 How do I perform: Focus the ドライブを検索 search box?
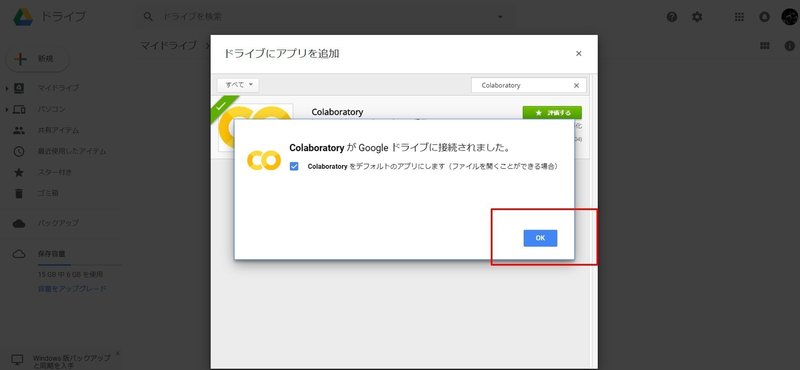[x=327, y=17]
